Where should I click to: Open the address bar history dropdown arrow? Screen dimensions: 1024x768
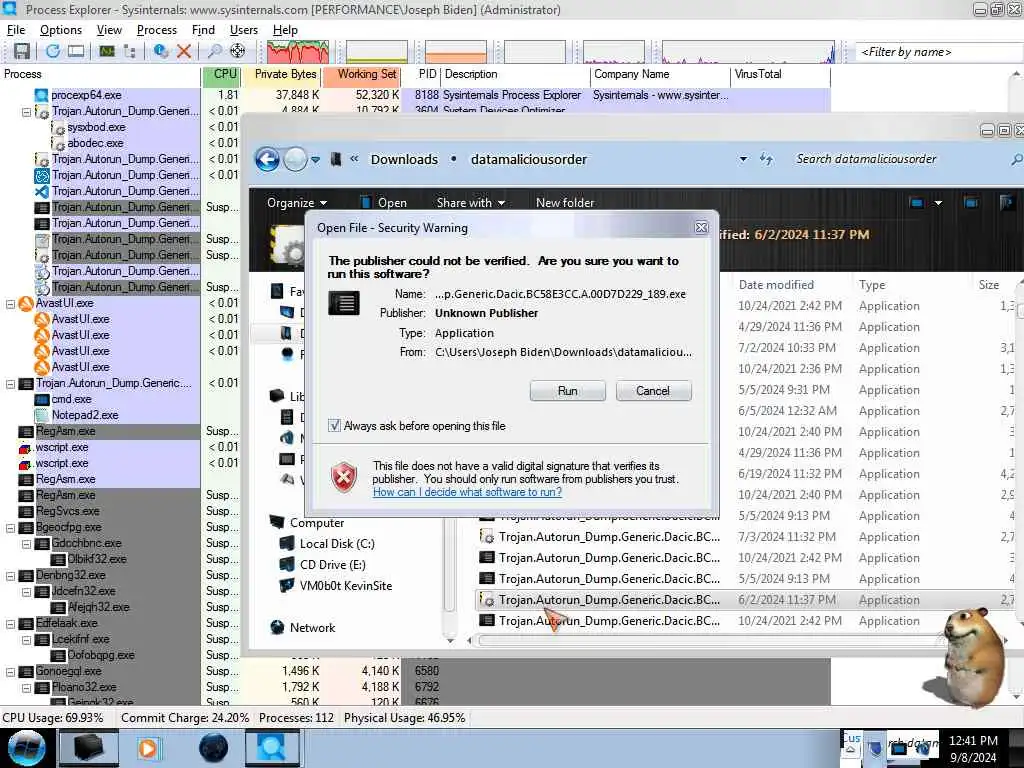[x=743, y=159]
